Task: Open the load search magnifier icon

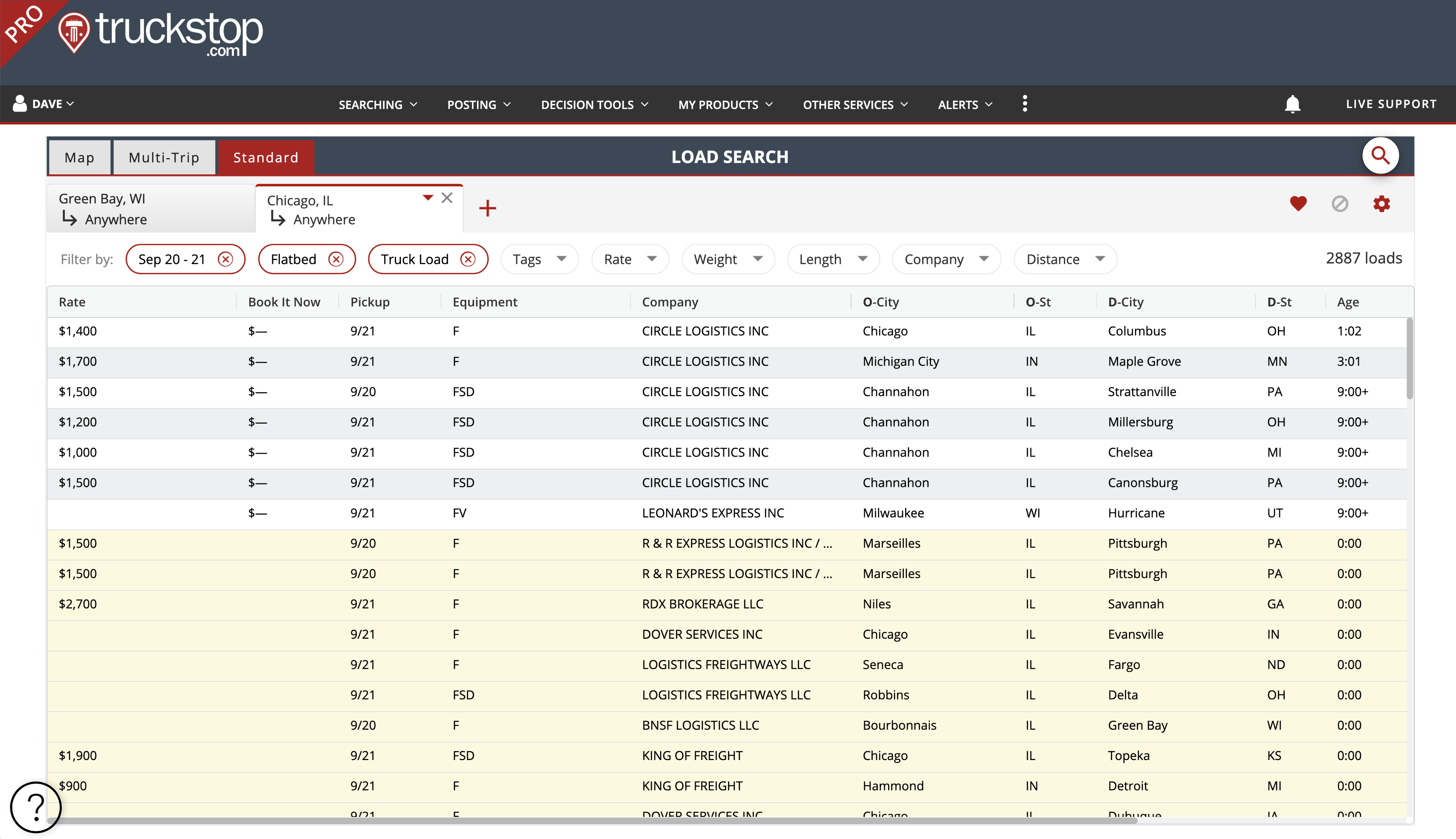Action: [1380, 155]
